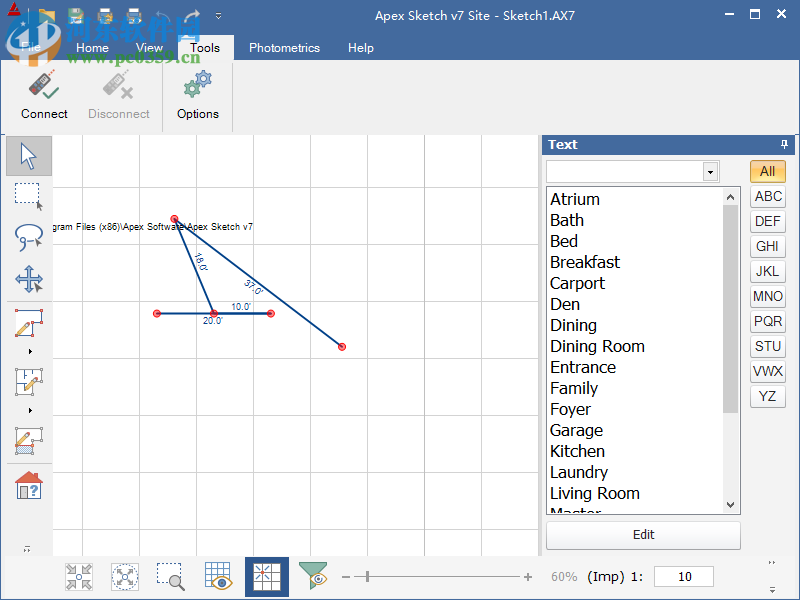Screen dimensions: 800x600
Task: Pin the Text panel
Action: 784,144
